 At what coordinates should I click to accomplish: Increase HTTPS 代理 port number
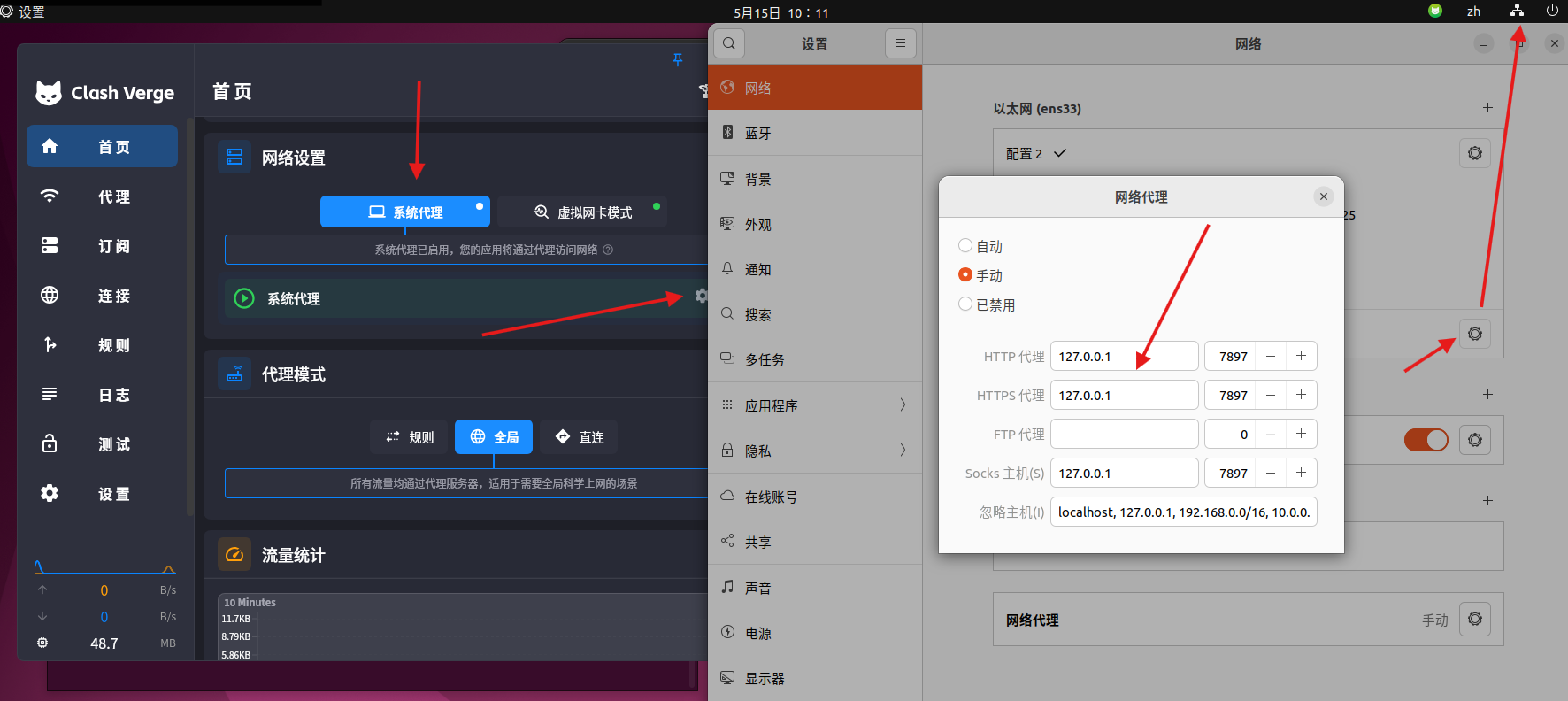1301,395
